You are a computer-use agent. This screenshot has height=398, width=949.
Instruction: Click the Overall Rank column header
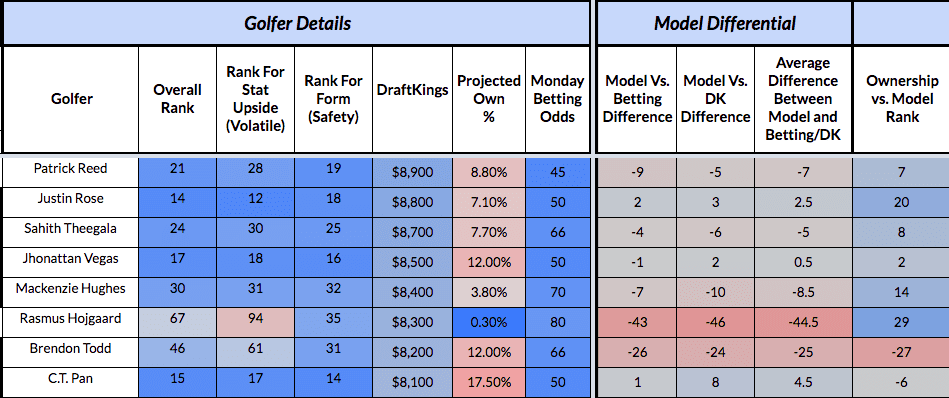177,99
